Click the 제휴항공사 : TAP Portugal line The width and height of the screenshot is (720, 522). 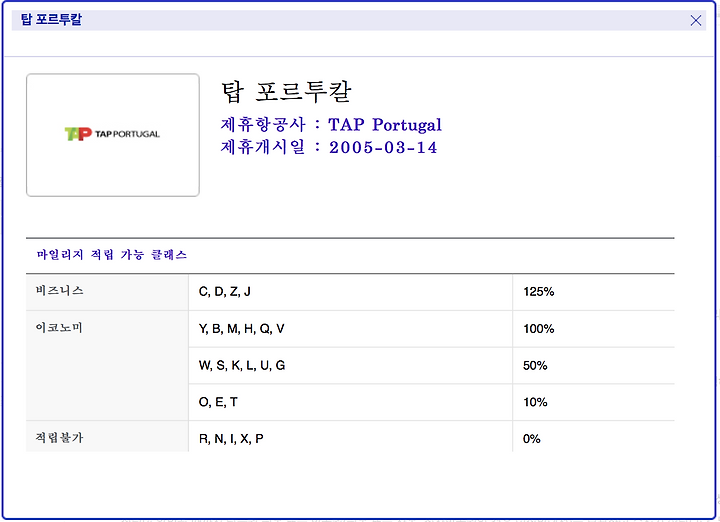[331, 124]
